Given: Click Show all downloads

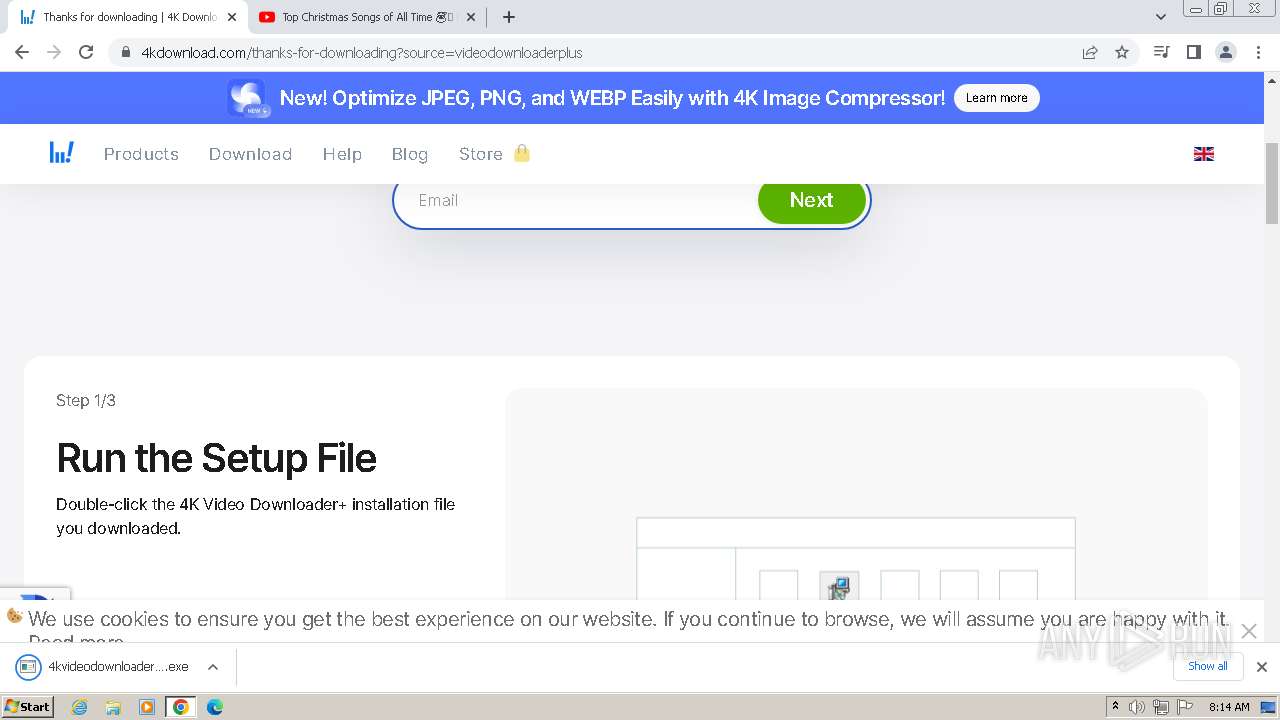Looking at the screenshot, I should (x=1208, y=666).
